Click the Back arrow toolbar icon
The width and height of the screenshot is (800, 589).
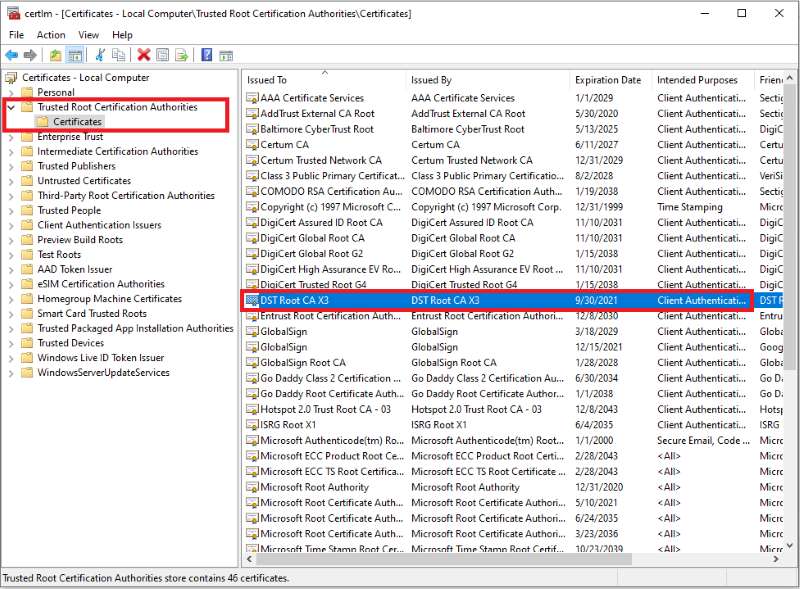pos(12,55)
